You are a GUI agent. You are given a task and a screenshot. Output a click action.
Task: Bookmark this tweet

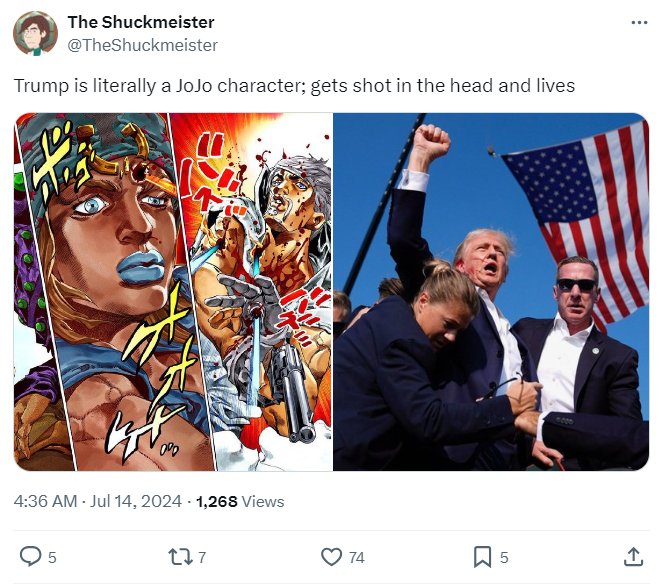[x=482, y=557]
